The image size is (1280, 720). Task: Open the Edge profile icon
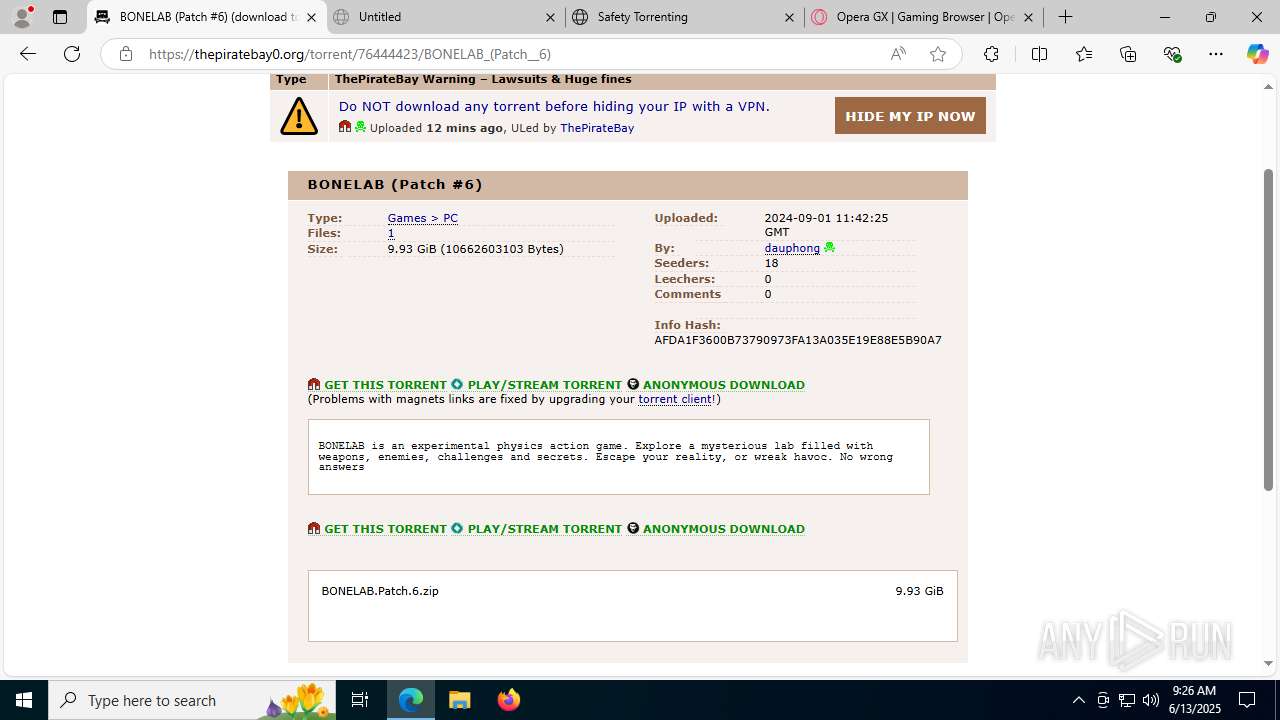22,17
